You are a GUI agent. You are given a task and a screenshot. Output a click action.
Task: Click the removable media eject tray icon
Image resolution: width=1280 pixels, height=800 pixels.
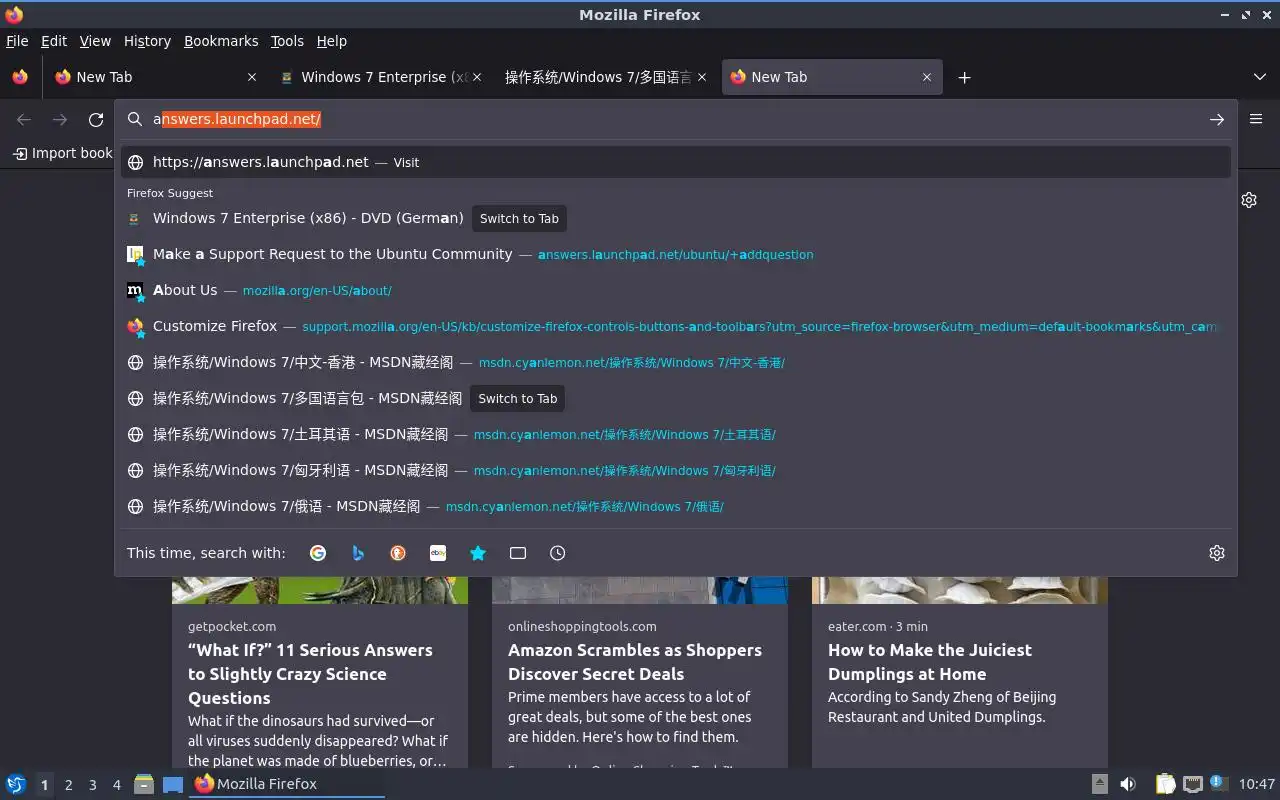[x=1099, y=784]
